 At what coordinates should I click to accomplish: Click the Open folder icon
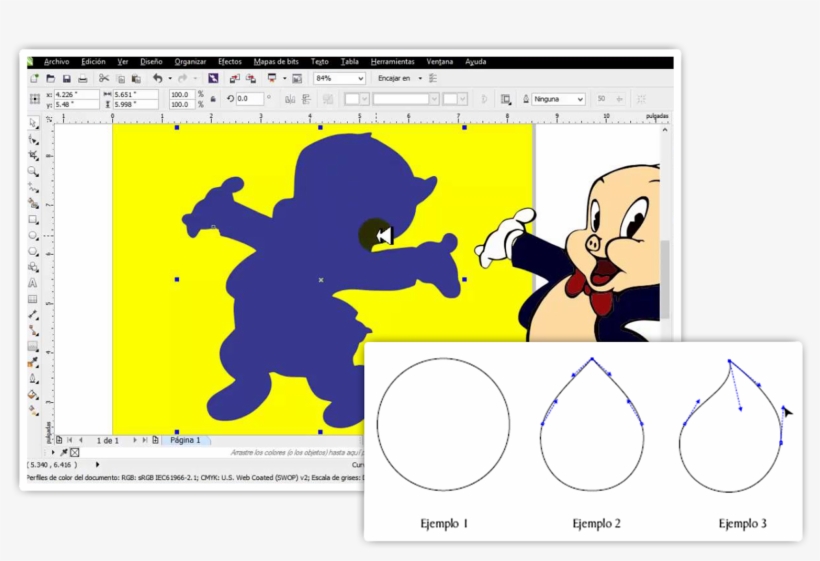(x=51, y=78)
